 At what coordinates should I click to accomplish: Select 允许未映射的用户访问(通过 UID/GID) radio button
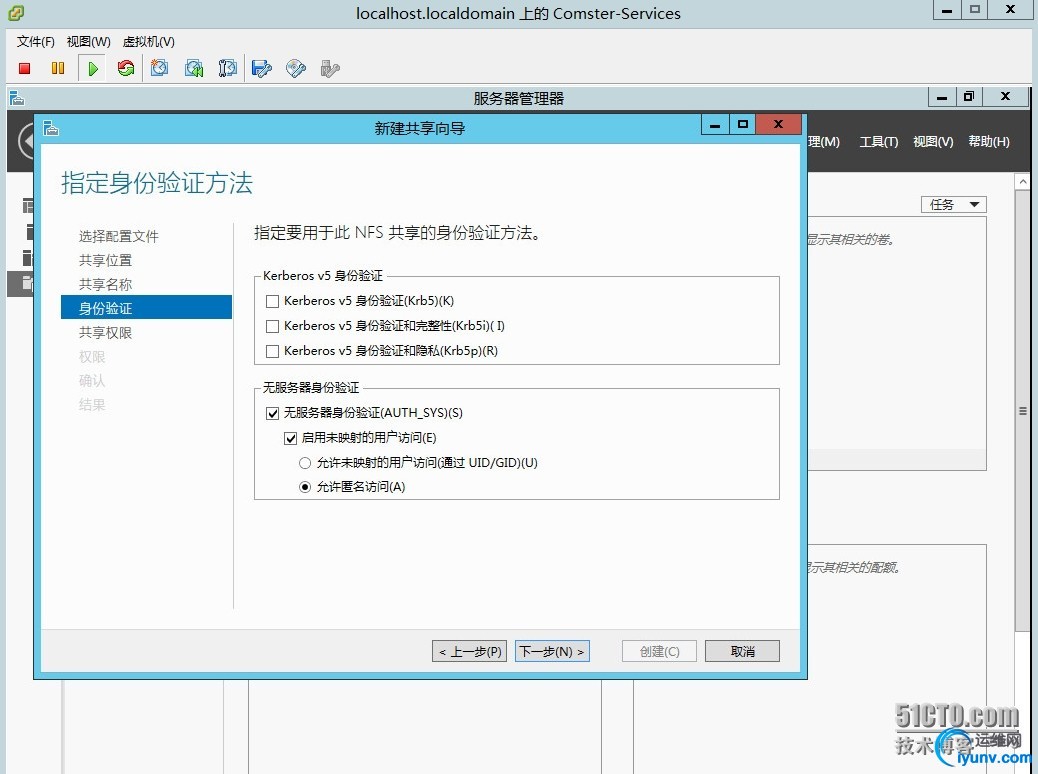click(x=305, y=463)
